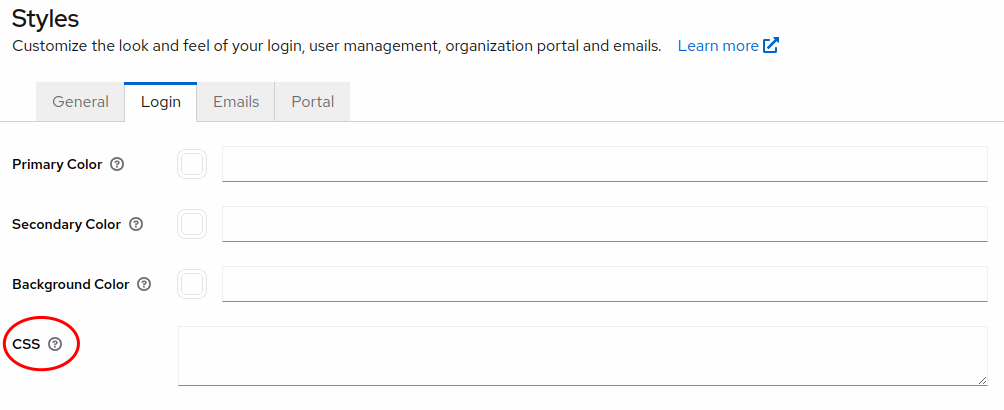
Task: Click inside the CSS text area
Action: (582, 355)
